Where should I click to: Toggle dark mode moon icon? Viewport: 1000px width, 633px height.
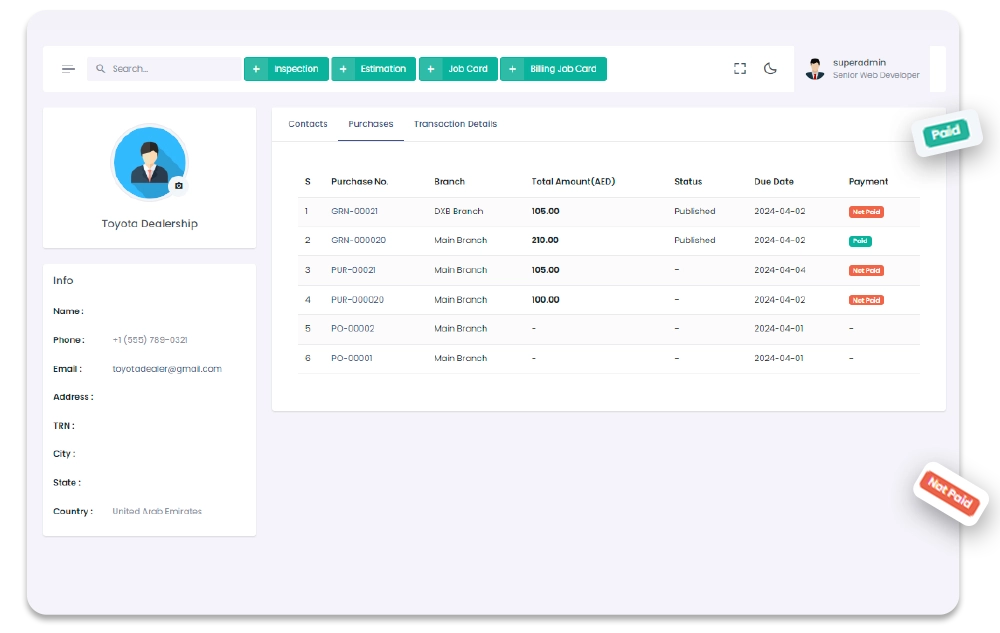(x=770, y=69)
